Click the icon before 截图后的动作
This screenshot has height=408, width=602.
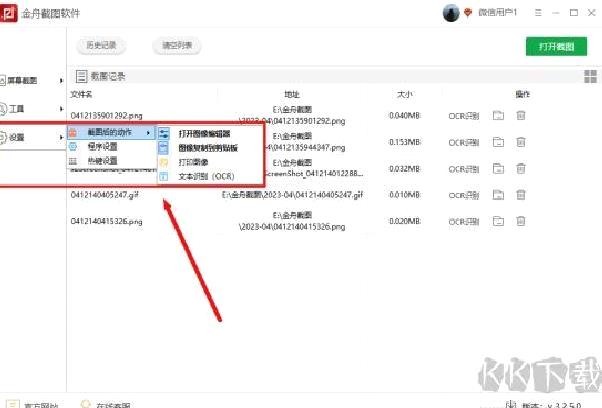click(73, 132)
